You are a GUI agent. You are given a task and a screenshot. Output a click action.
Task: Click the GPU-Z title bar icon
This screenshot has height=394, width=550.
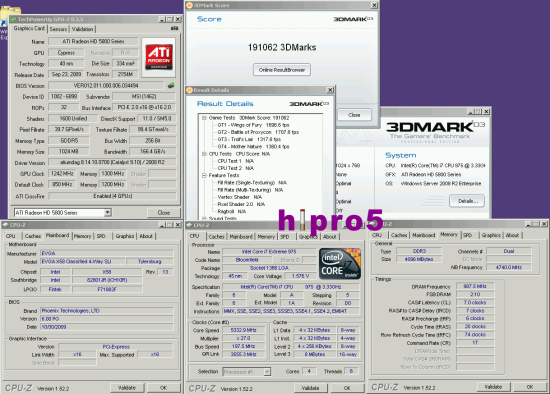click(x=14, y=19)
